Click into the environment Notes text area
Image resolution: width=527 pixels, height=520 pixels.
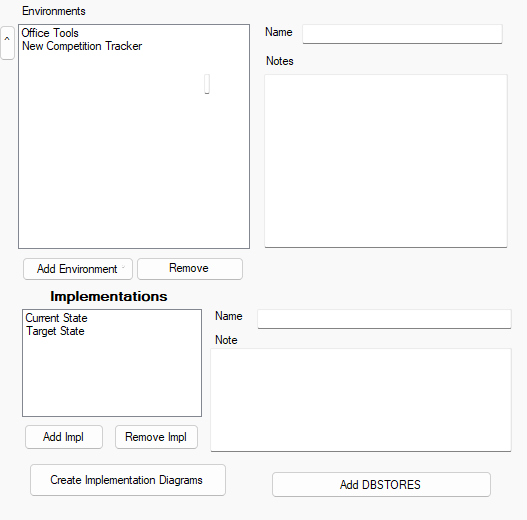[386, 161]
